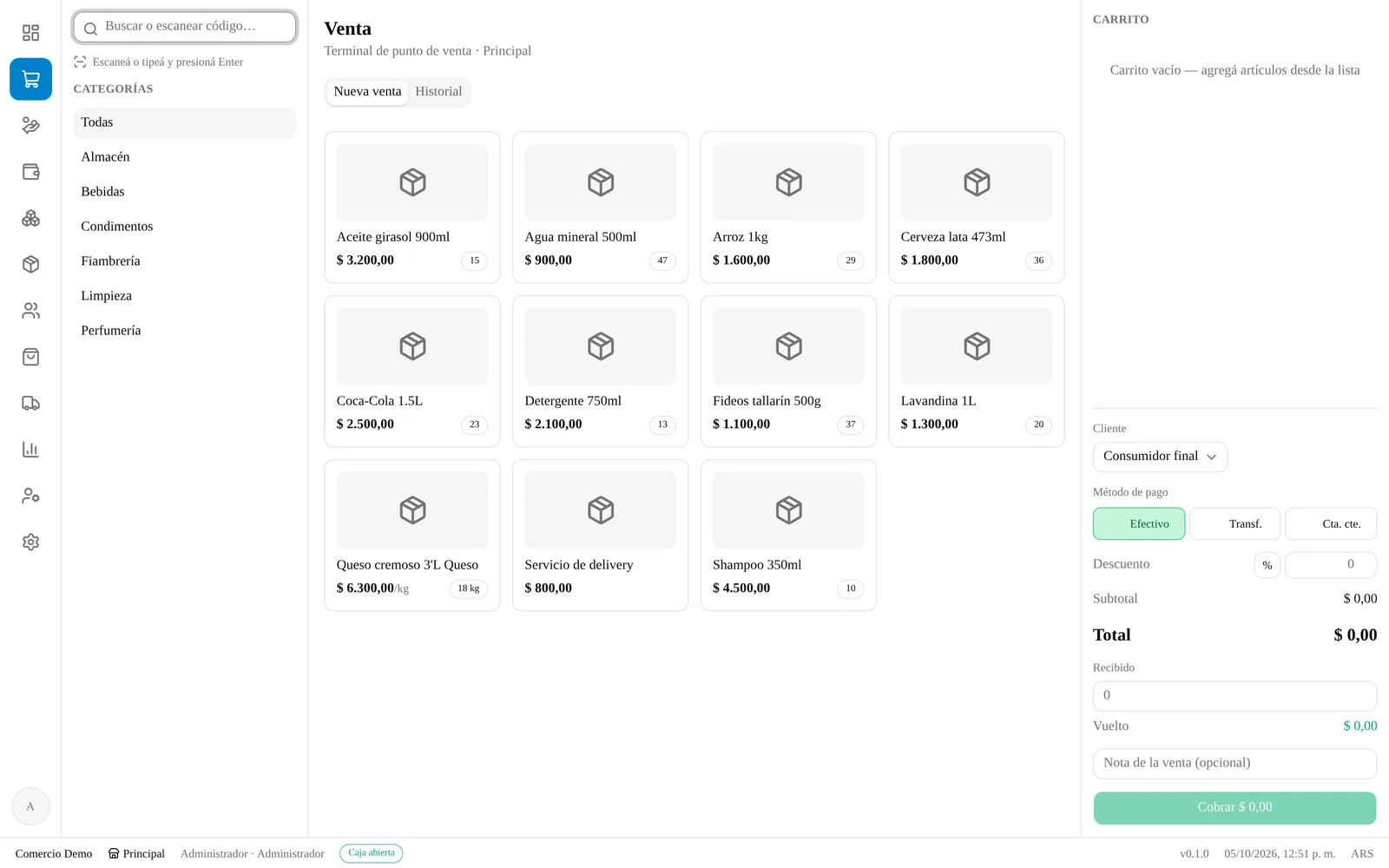Open the bar chart reports icon
This screenshot has height=868, width=1389.
[30, 450]
